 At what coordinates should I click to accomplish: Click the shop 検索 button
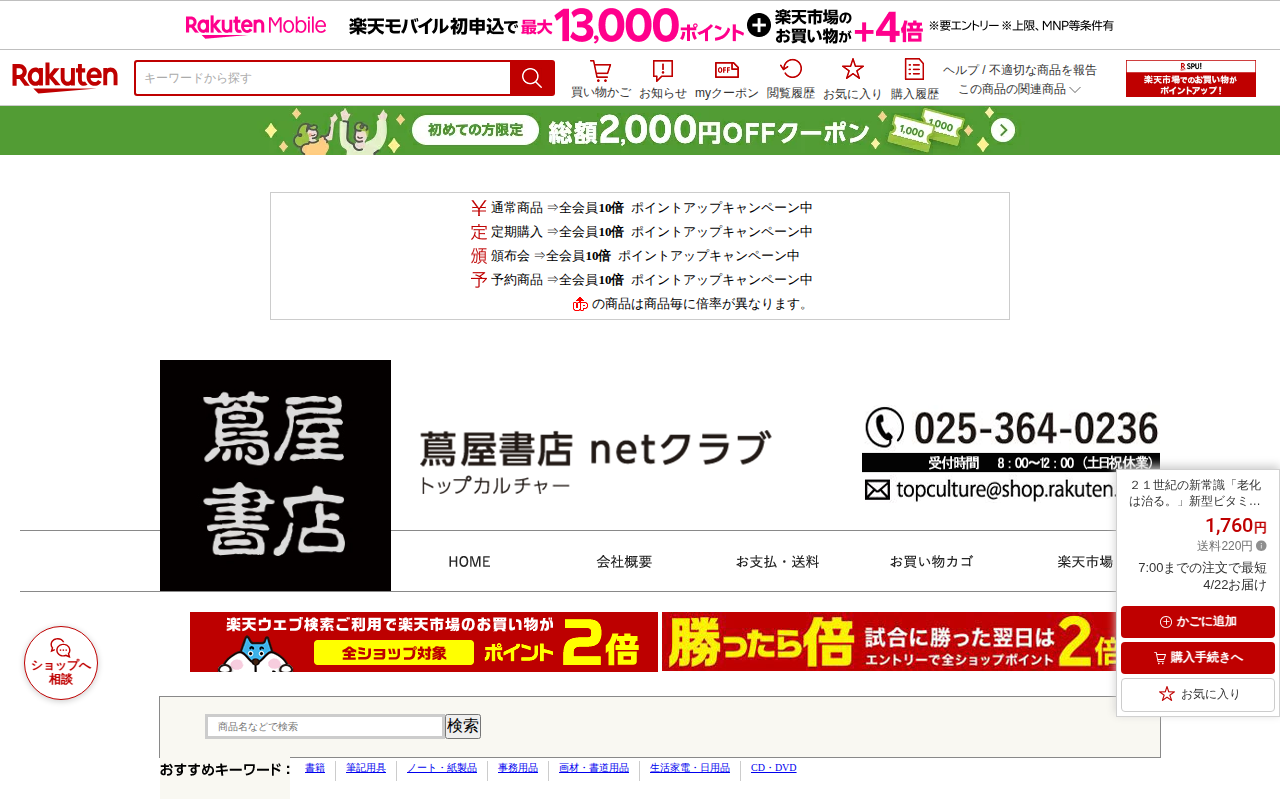(x=463, y=726)
